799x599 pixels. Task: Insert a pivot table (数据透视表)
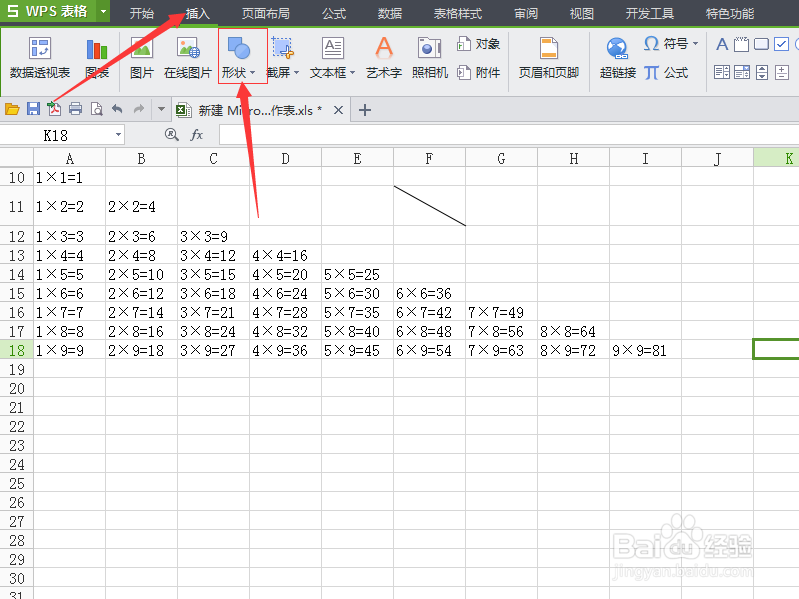pos(40,58)
